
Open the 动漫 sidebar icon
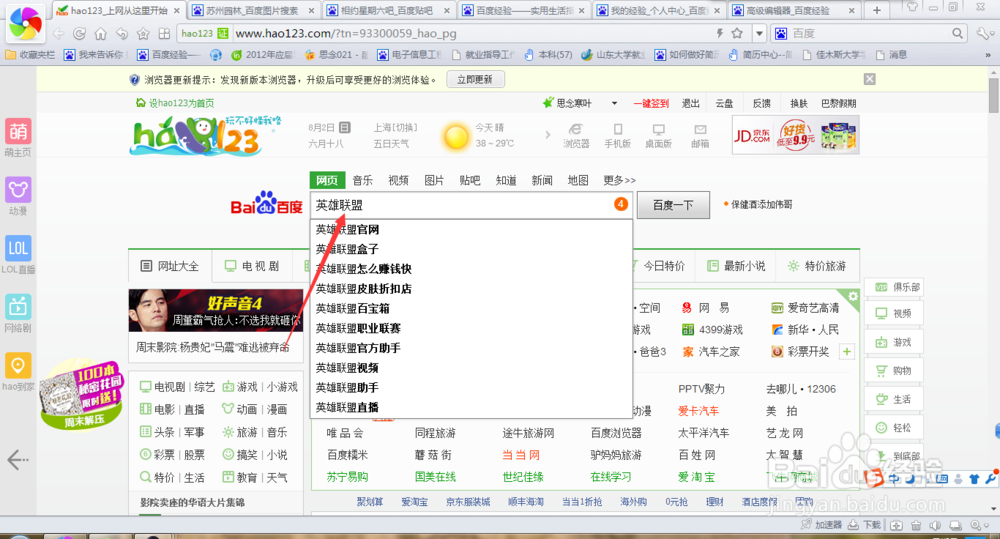pyautogui.click(x=18, y=196)
